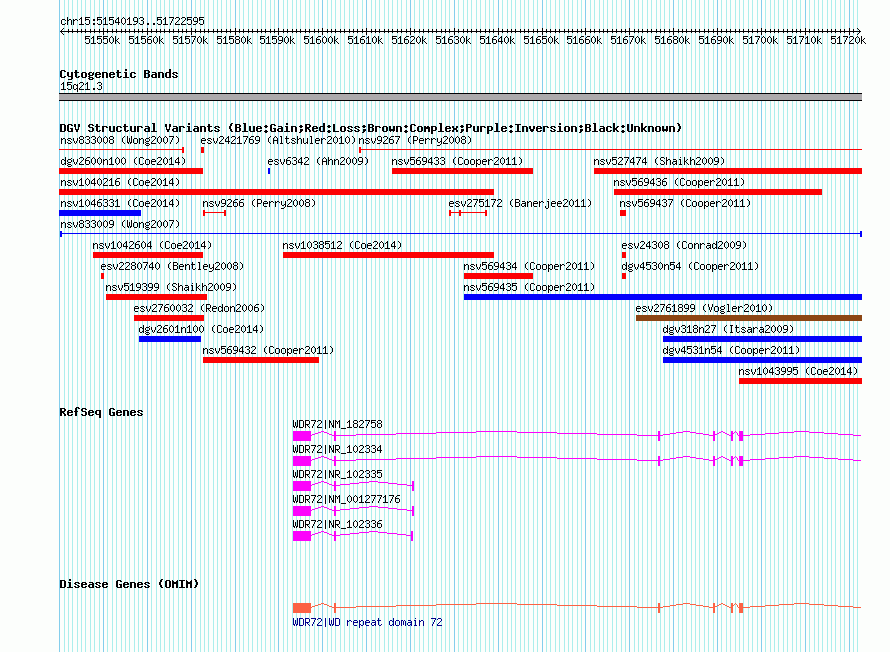Image resolution: width=890 pixels, height=652 pixels.
Task: Click the dgv4531n54 blue gain bar
Action: coord(762,360)
